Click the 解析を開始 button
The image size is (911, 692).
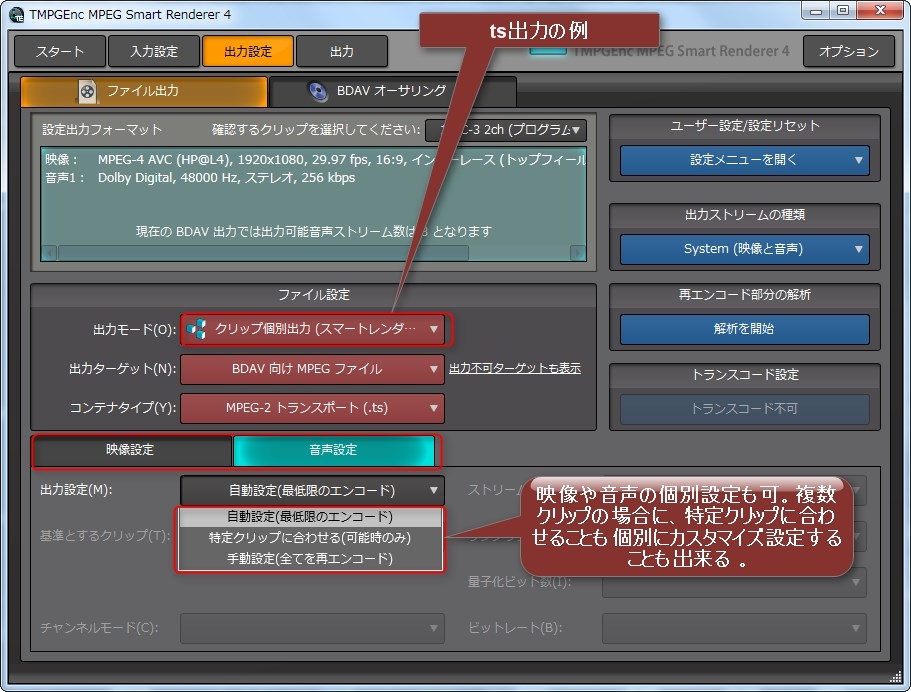(744, 329)
